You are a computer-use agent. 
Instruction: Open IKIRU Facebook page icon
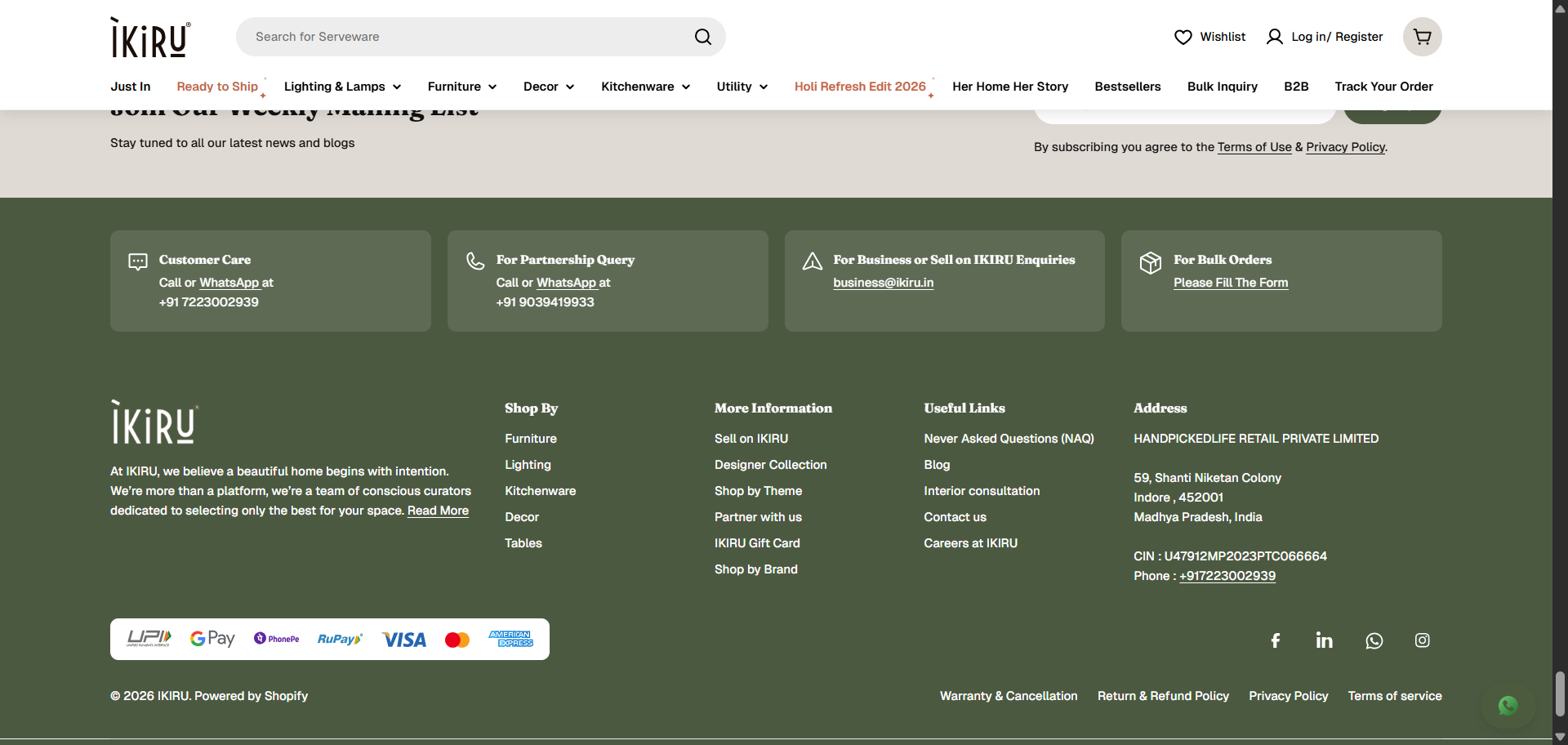click(x=1275, y=640)
